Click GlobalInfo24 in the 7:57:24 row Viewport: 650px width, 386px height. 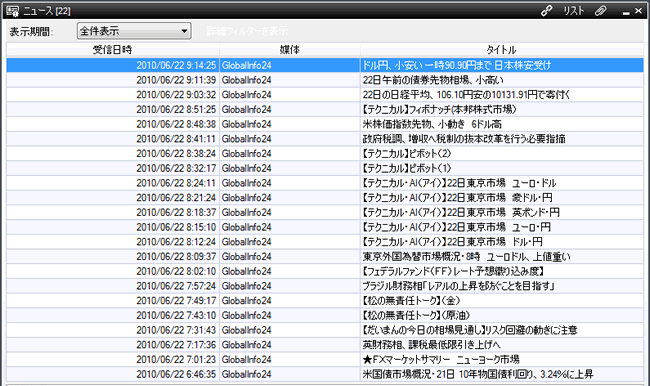point(246,286)
